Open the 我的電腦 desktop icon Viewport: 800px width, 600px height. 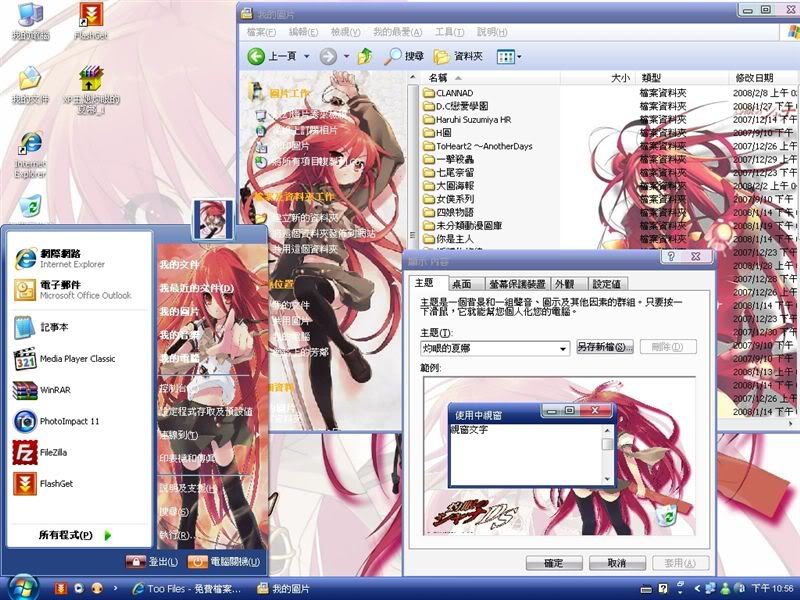tap(31, 21)
